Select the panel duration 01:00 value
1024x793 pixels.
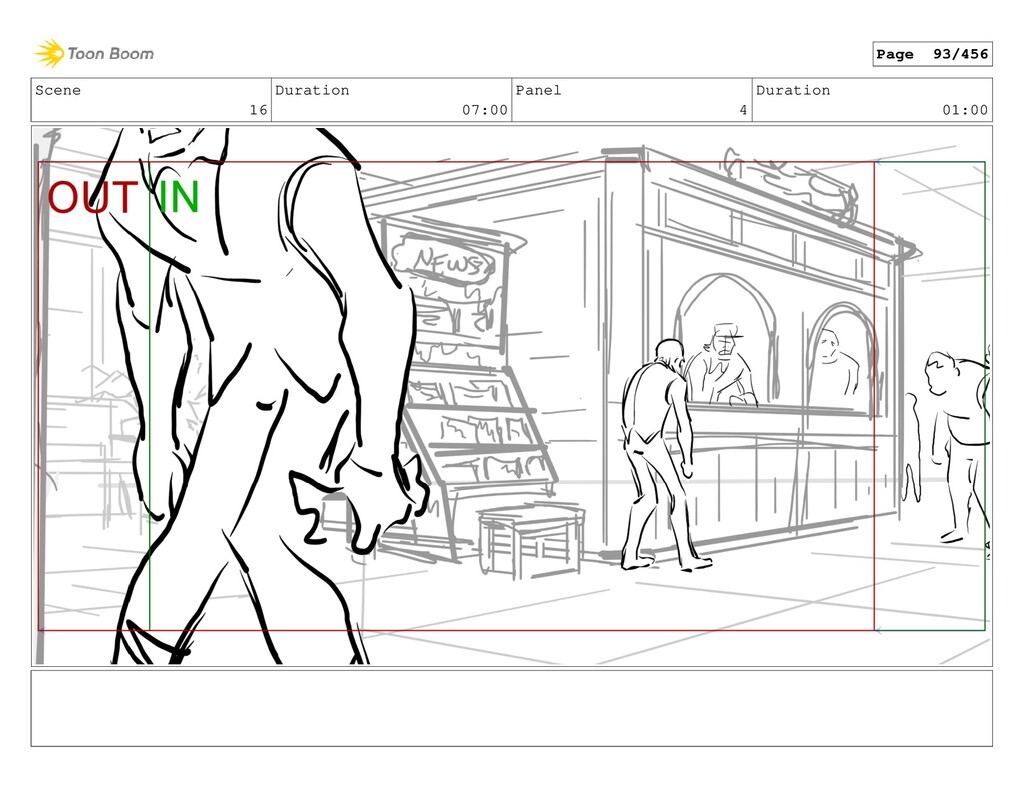click(x=965, y=110)
